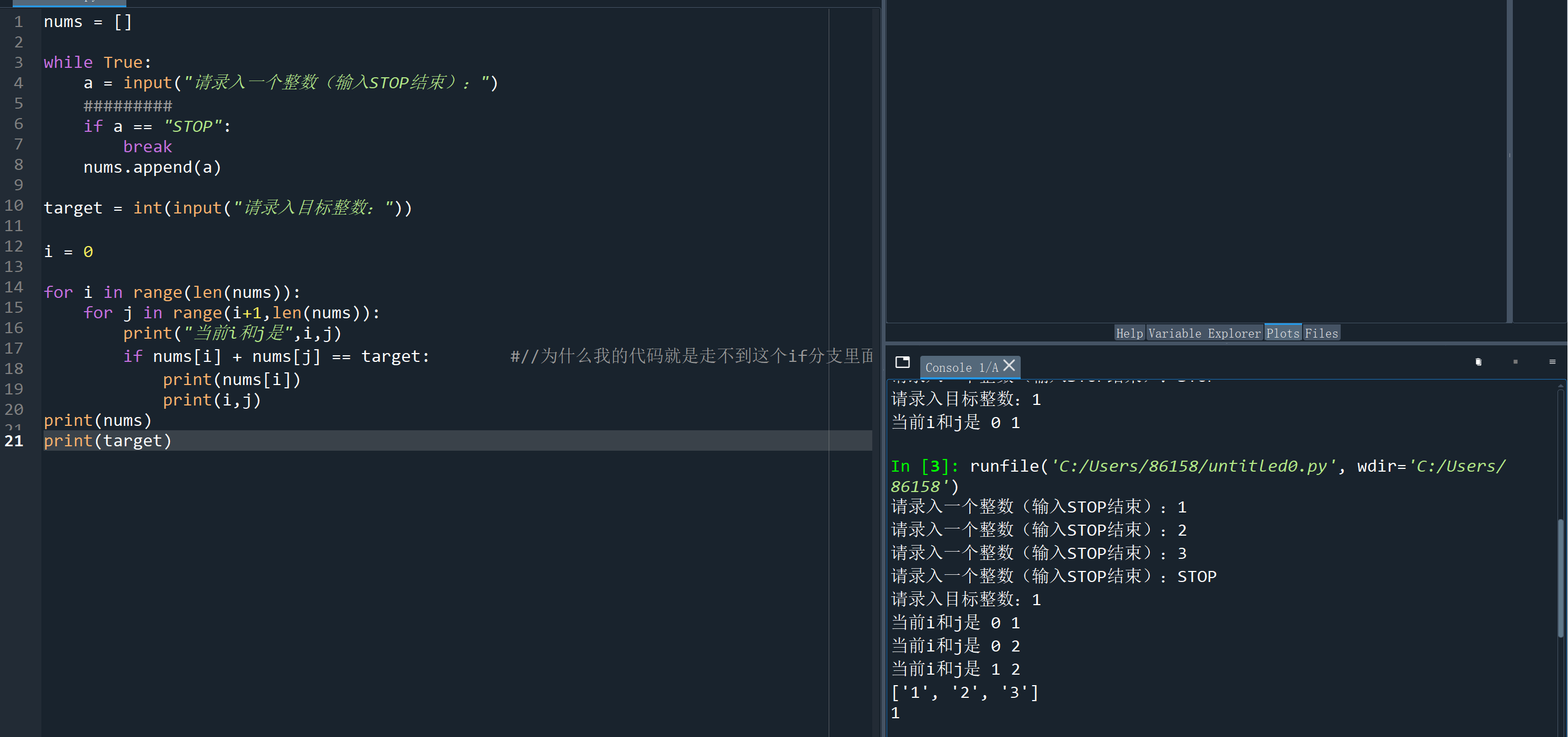This screenshot has height=737, width=1568.
Task: Click the 'nums.append(a)' line
Action: pyautogui.click(x=152, y=167)
